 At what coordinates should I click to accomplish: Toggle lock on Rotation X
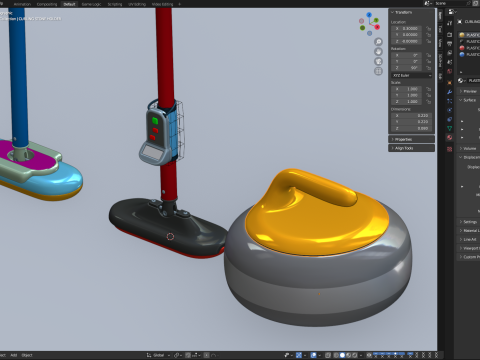point(428,55)
